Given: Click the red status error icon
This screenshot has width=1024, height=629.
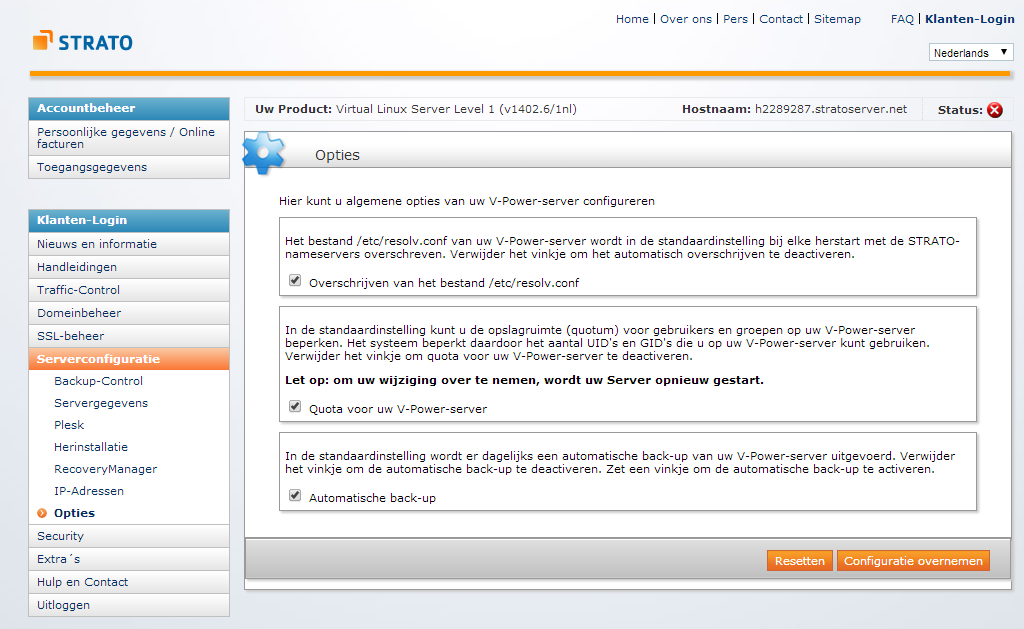Looking at the screenshot, I should tap(994, 110).
